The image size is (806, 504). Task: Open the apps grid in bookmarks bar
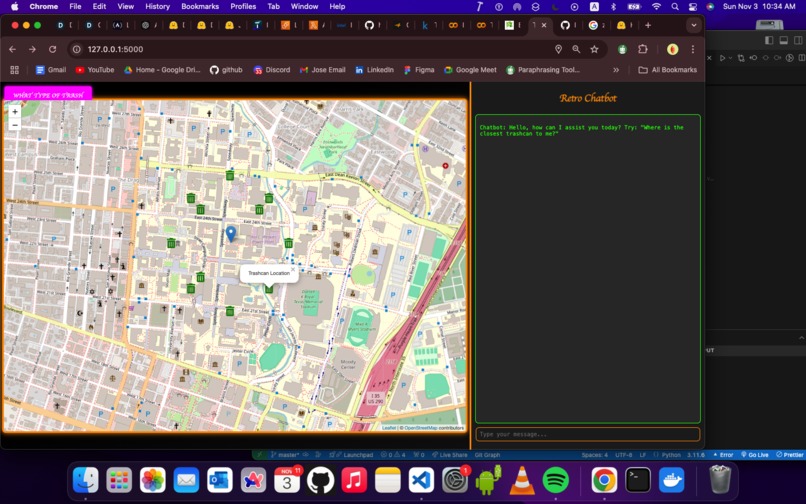(x=14, y=70)
